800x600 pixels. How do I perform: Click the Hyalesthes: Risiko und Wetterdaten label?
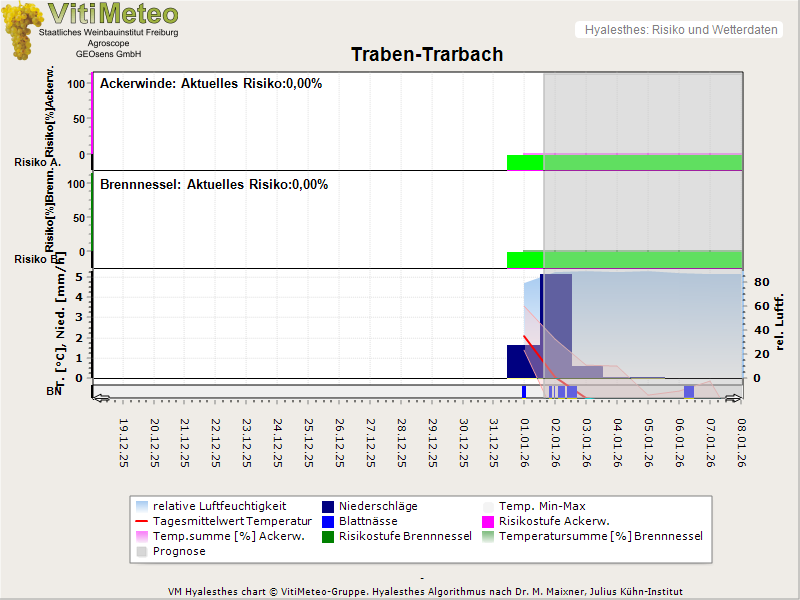tap(679, 30)
